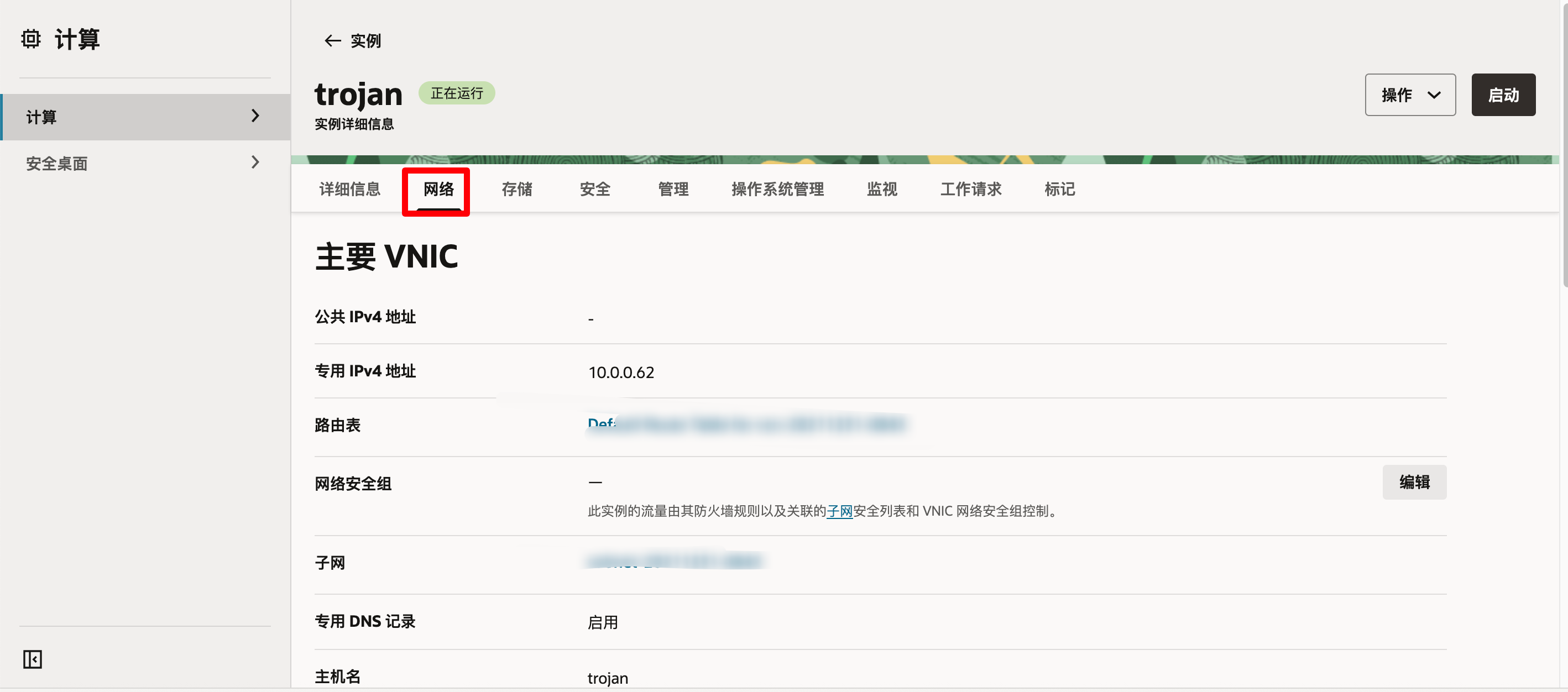The height and width of the screenshot is (692, 1568).
Task: Click the back arrow next to 实例
Action: point(332,41)
